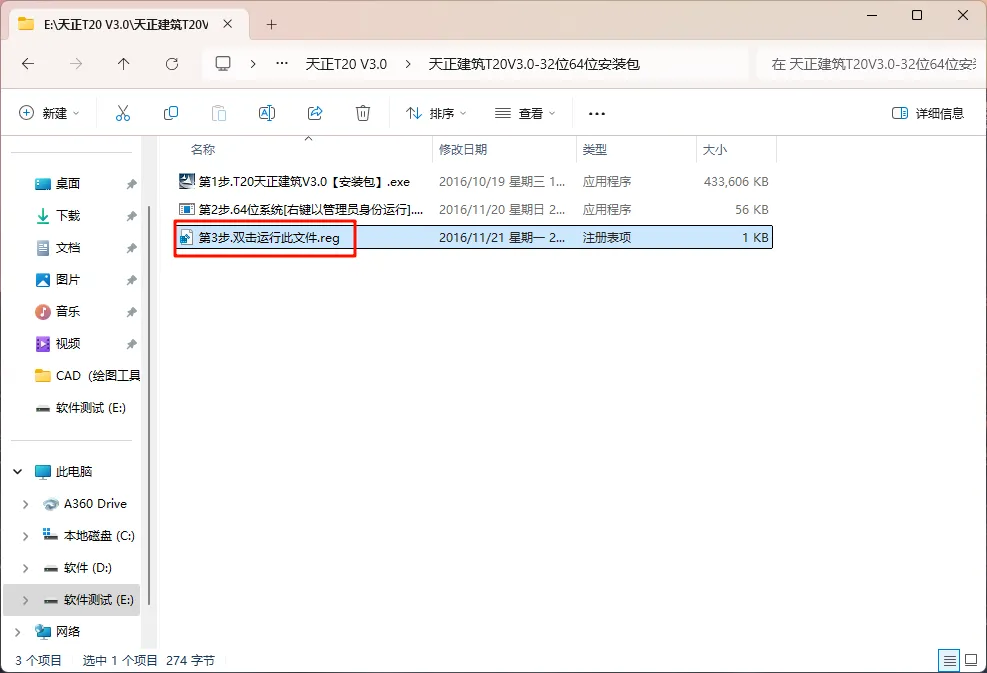Click the icon of the 第2步 application file

pyautogui.click(x=187, y=209)
